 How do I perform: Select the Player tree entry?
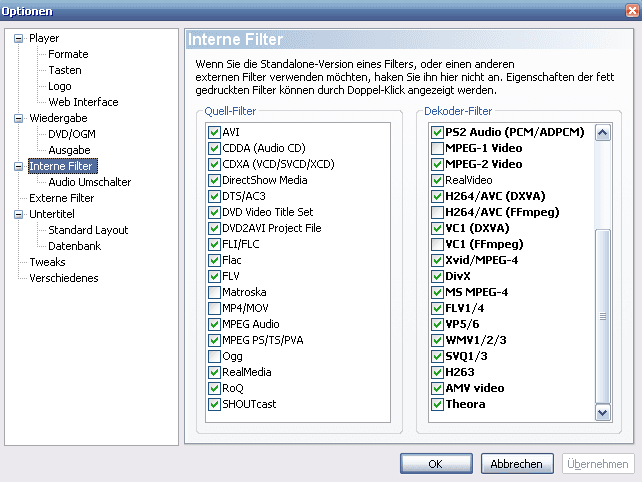(x=44, y=38)
